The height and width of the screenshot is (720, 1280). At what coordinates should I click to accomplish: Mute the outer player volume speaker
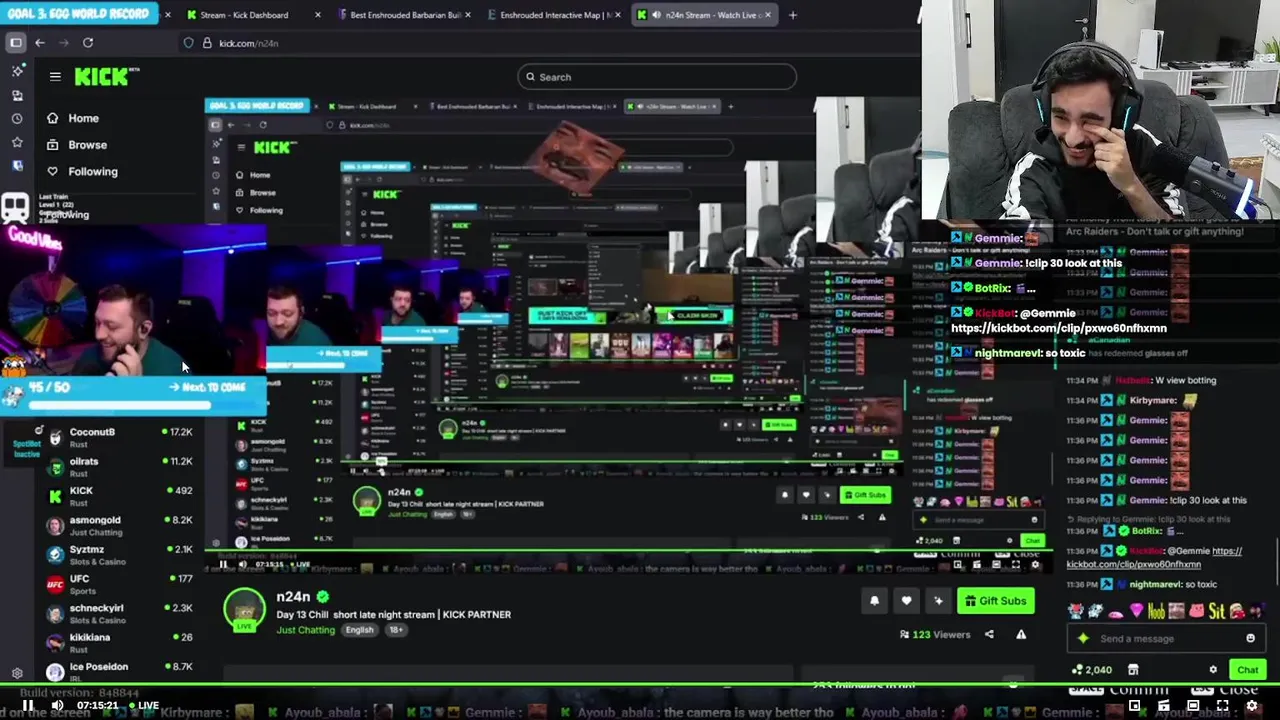[57, 705]
